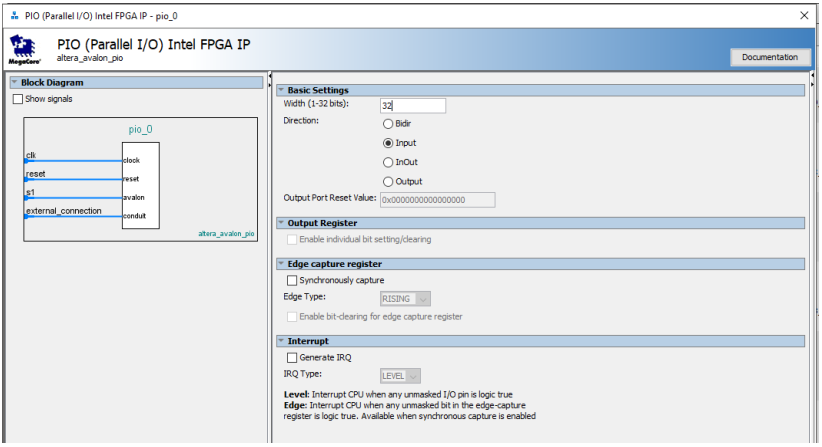
Task: Click the Width (1-32 bits) input field
Action: pyautogui.click(x=413, y=105)
